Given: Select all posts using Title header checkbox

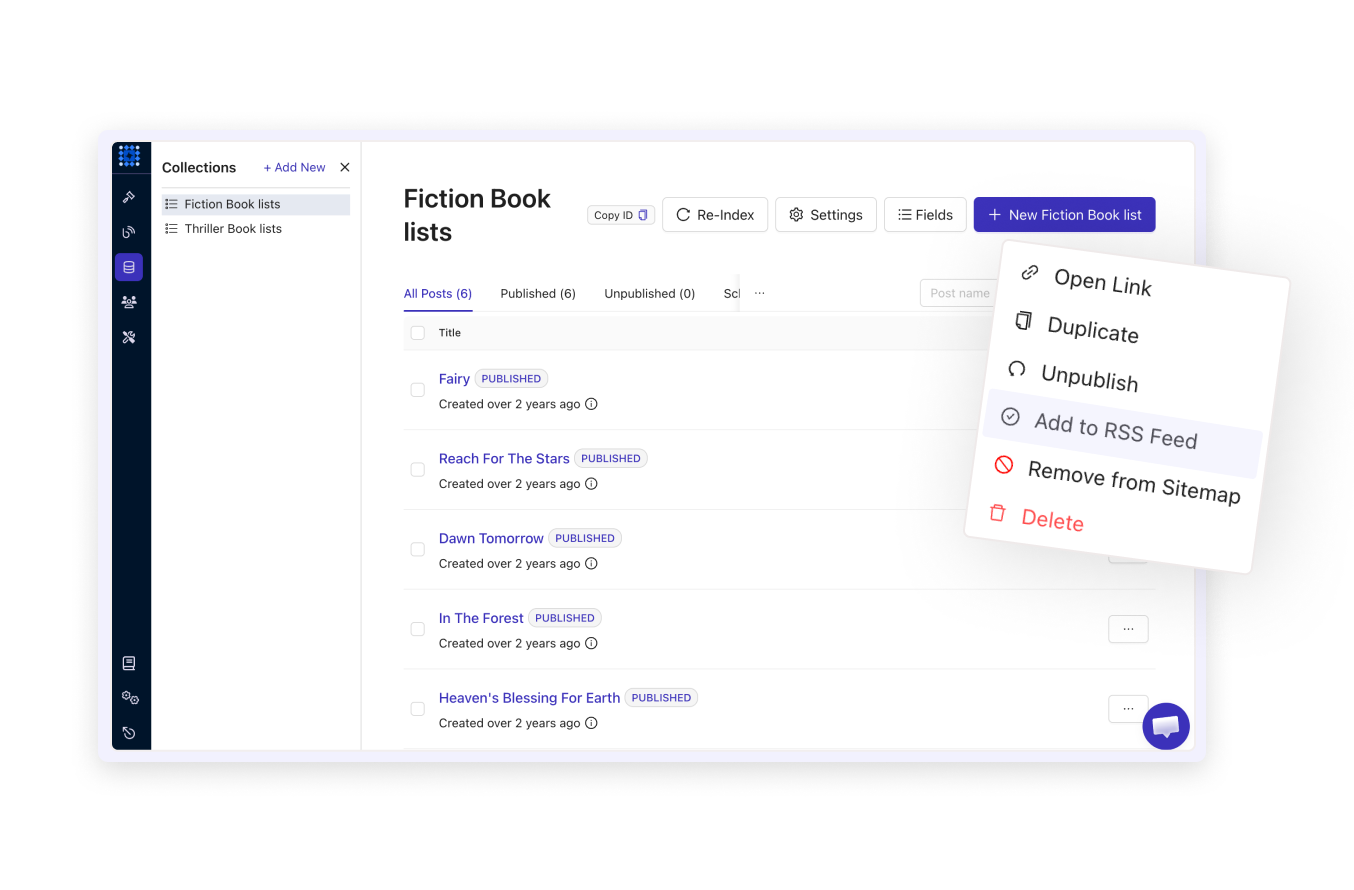Looking at the screenshot, I should tap(418, 333).
